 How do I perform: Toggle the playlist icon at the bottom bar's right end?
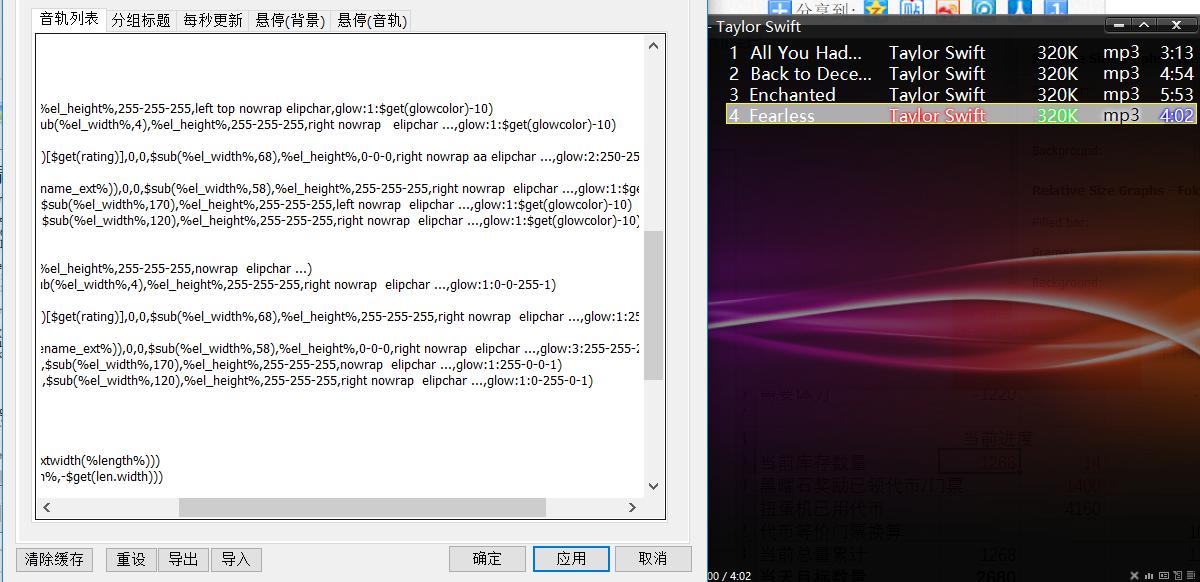point(1191,576)
